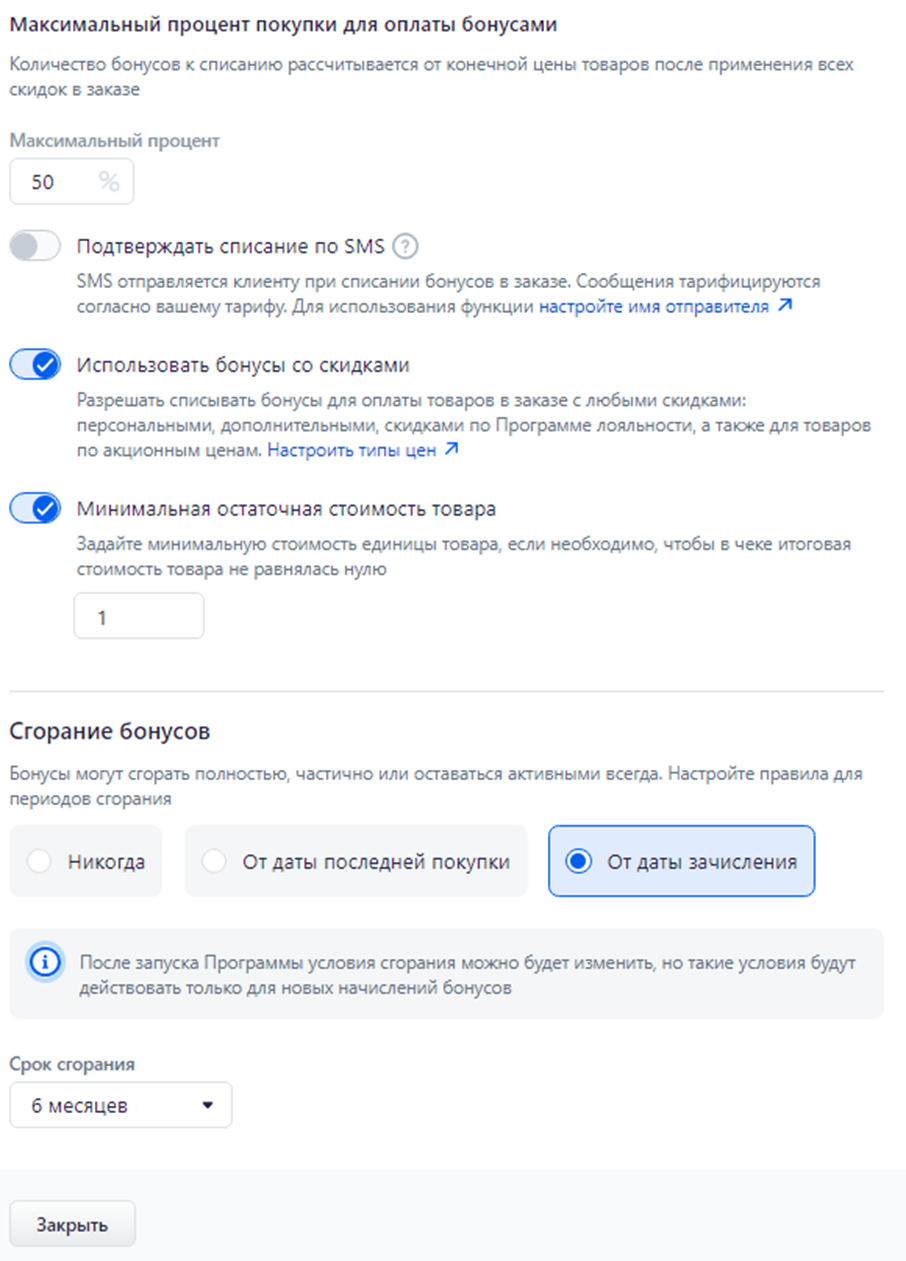
Task: Open настройте имя отправителя link
Action: click(x=654, y=307)
